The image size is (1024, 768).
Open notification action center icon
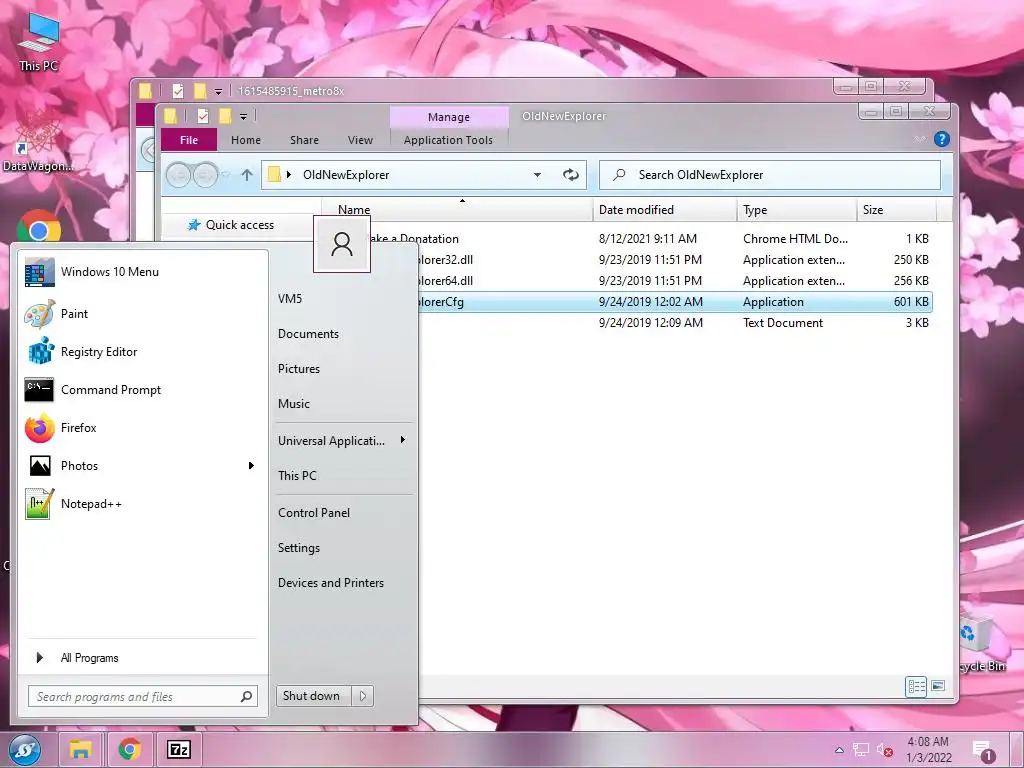coord(982,751)
